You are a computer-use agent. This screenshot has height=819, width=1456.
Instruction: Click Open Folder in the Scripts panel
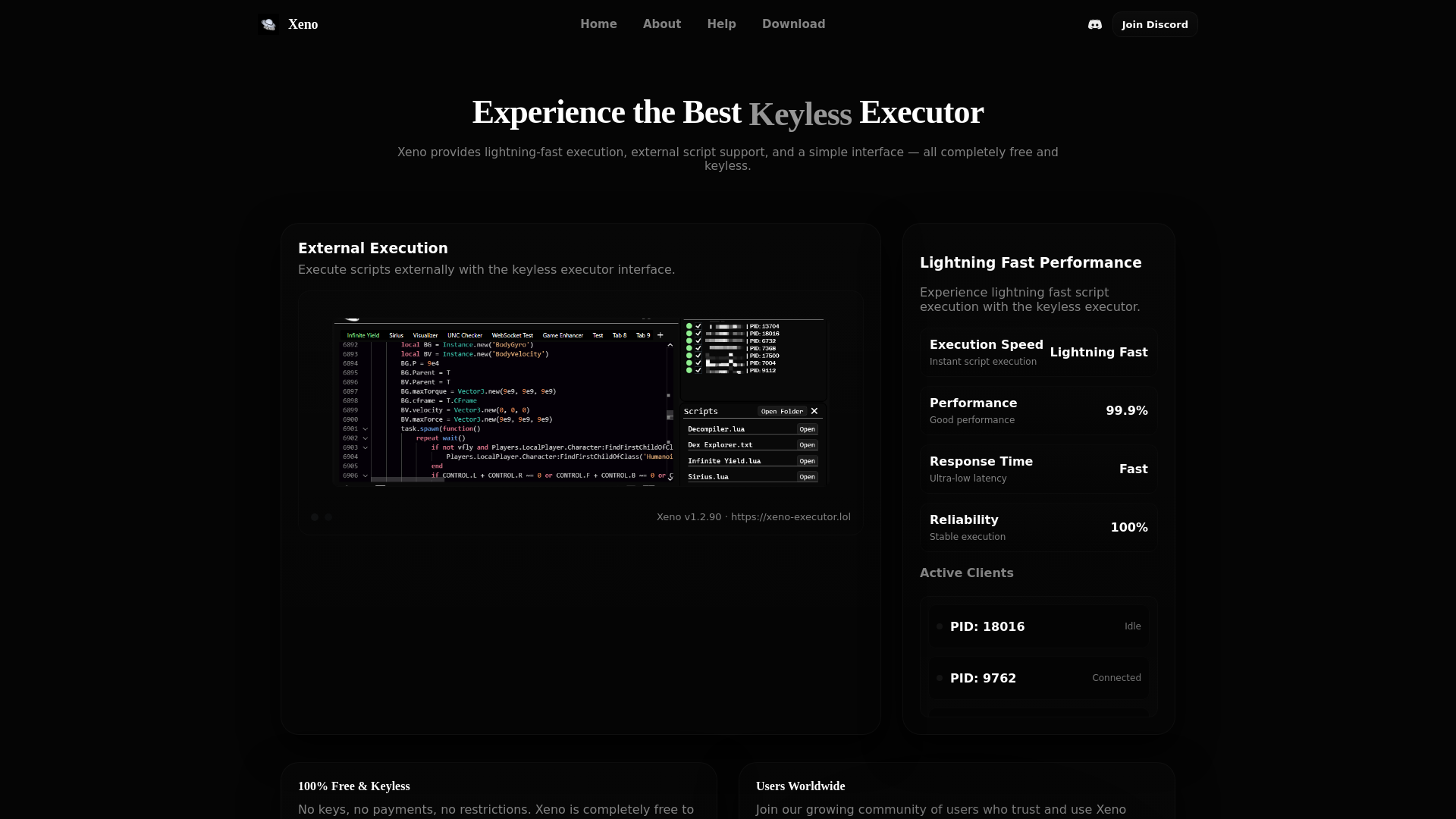tap(782, 411)
